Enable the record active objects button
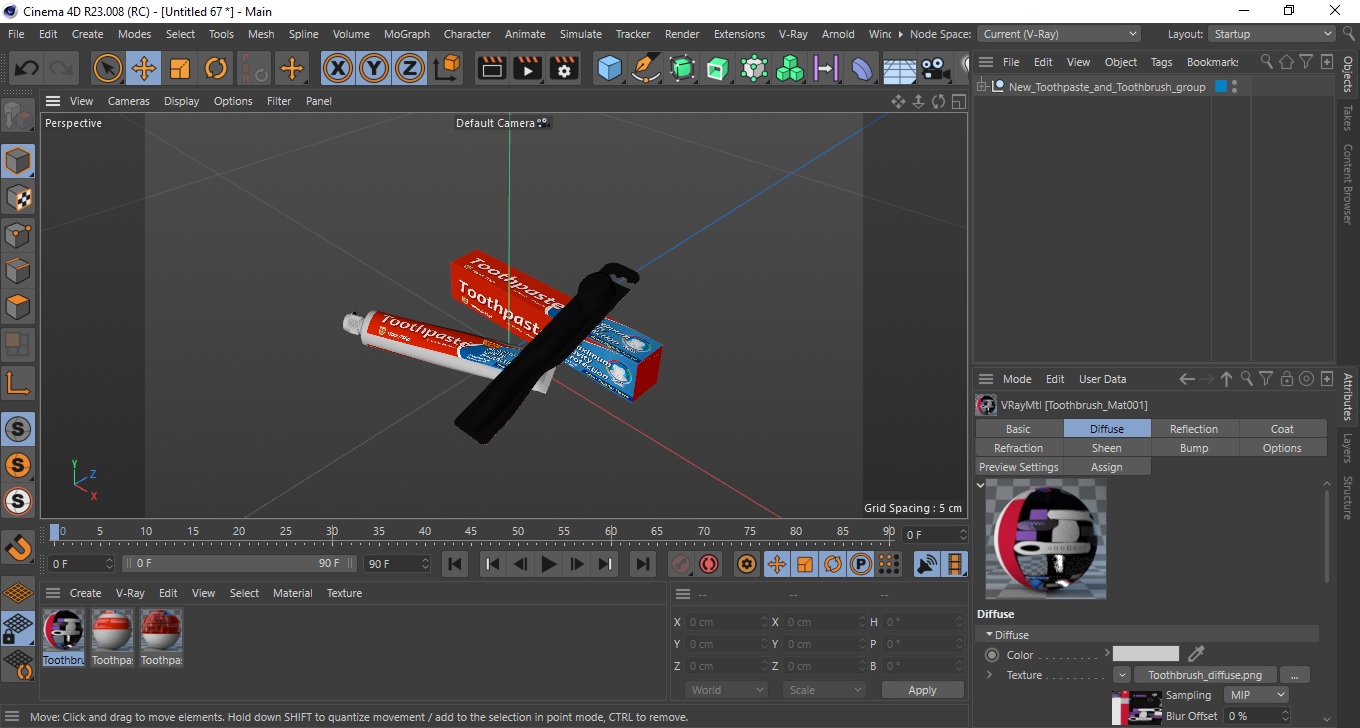This screenshot has width=1360, height=728. coord(681,564)
